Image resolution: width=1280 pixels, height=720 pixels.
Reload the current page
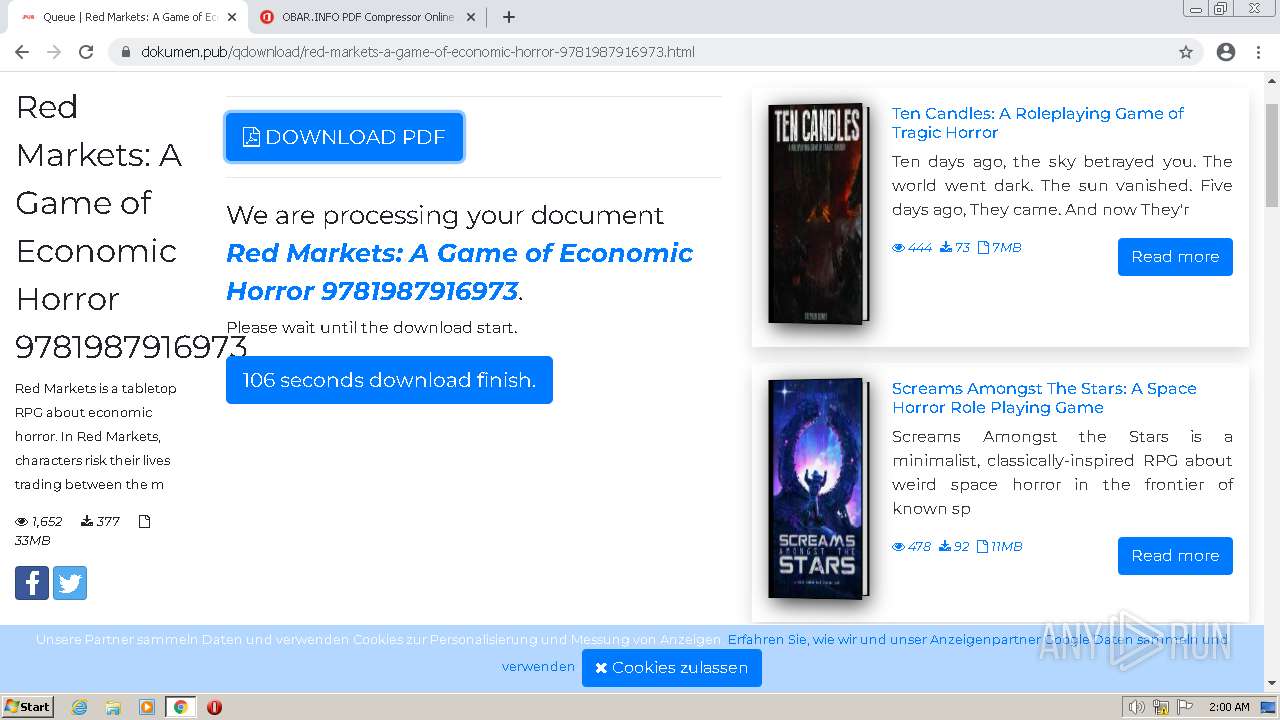[86, 52]
